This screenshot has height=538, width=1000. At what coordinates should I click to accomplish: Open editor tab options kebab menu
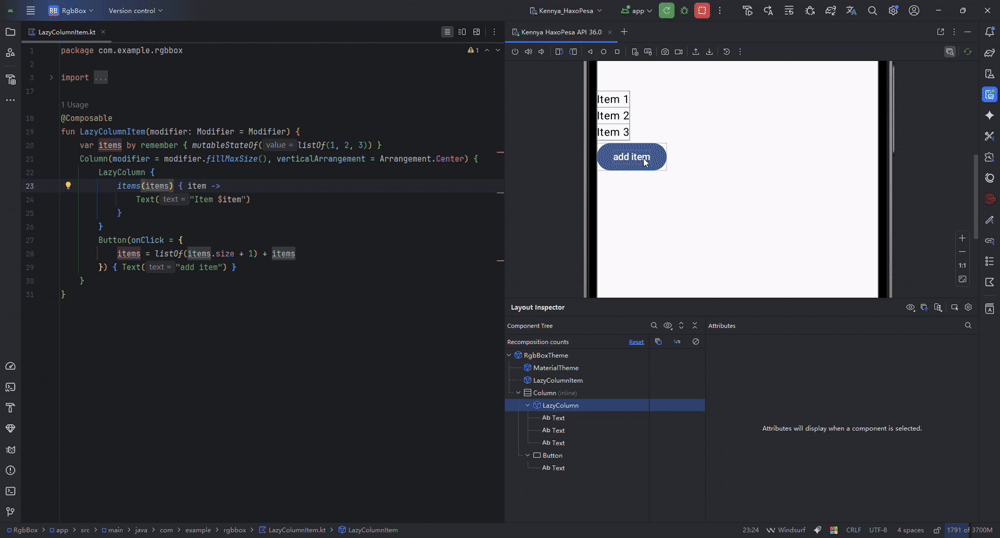click(494, 32)
